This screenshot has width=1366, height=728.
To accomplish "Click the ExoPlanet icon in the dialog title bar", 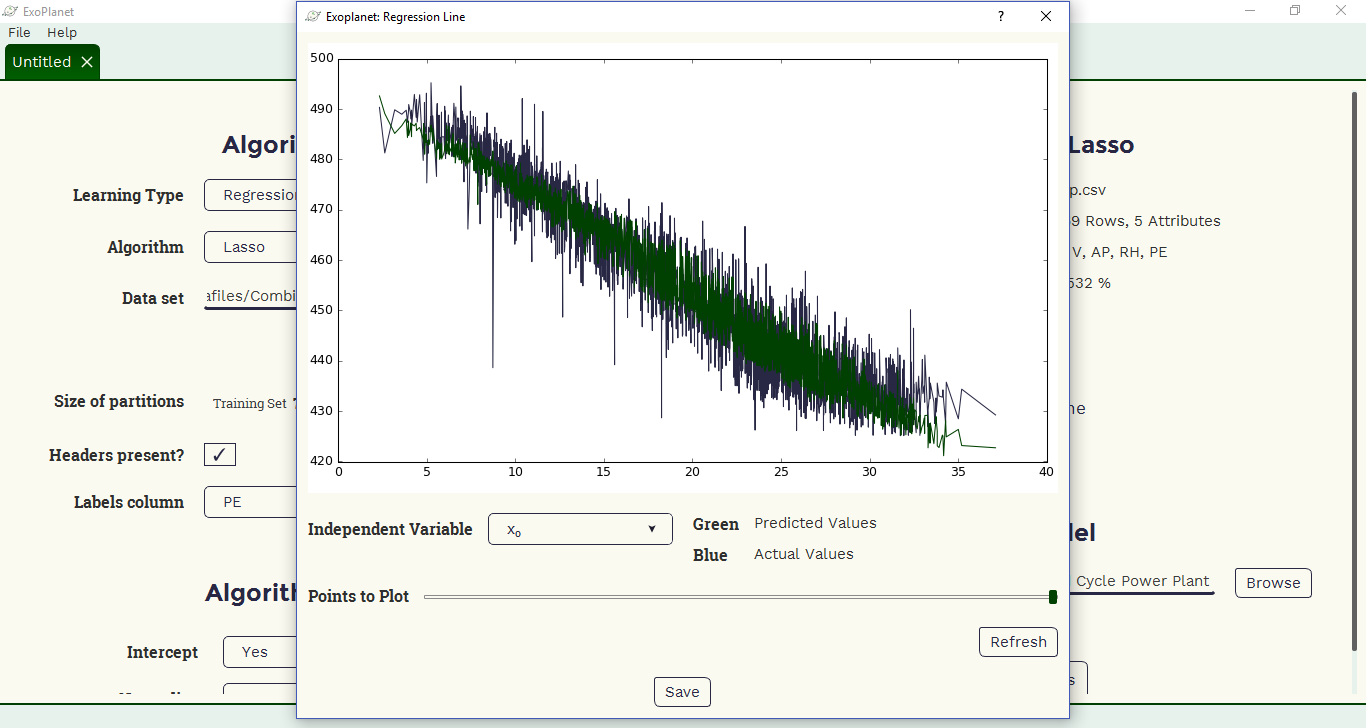I will coord(313,17).
